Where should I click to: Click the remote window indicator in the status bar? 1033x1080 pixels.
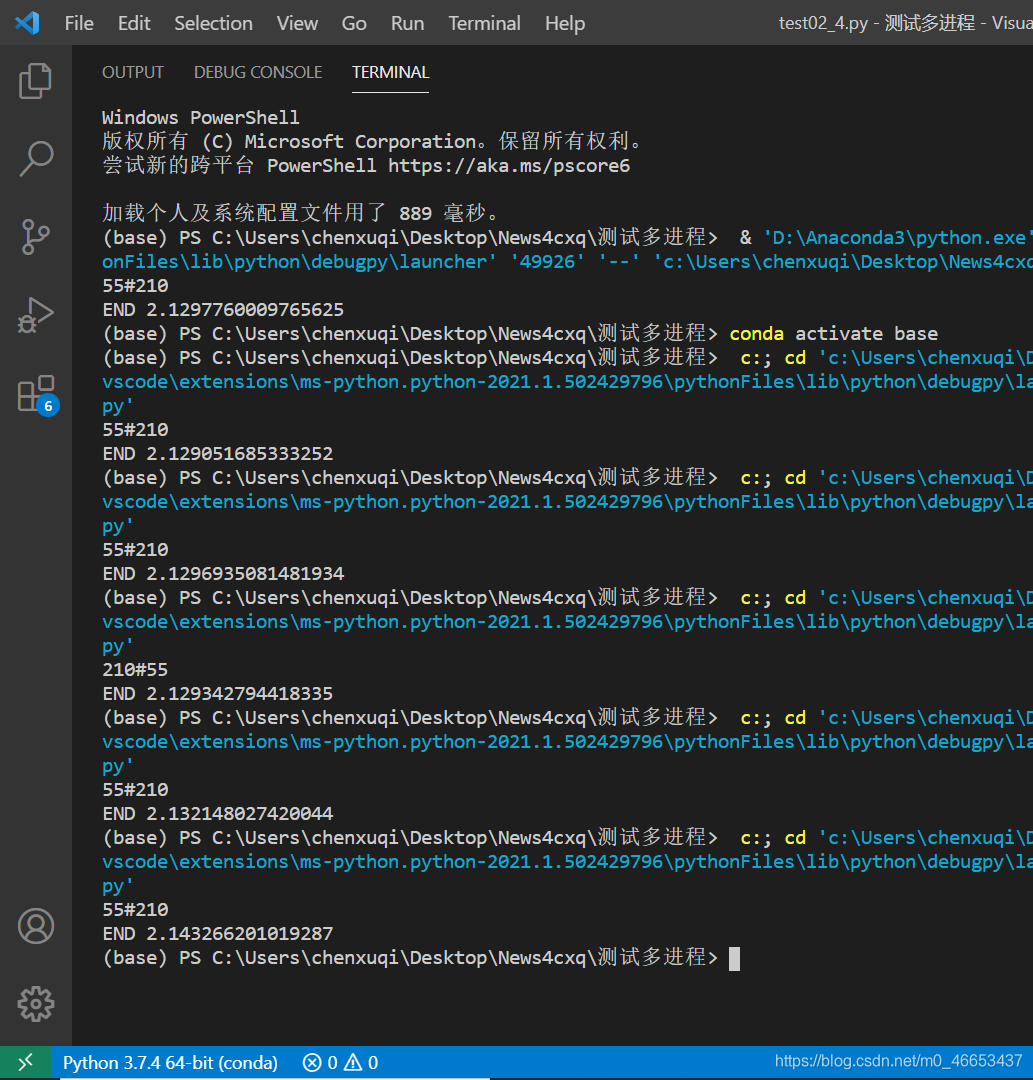[26, 1061]
